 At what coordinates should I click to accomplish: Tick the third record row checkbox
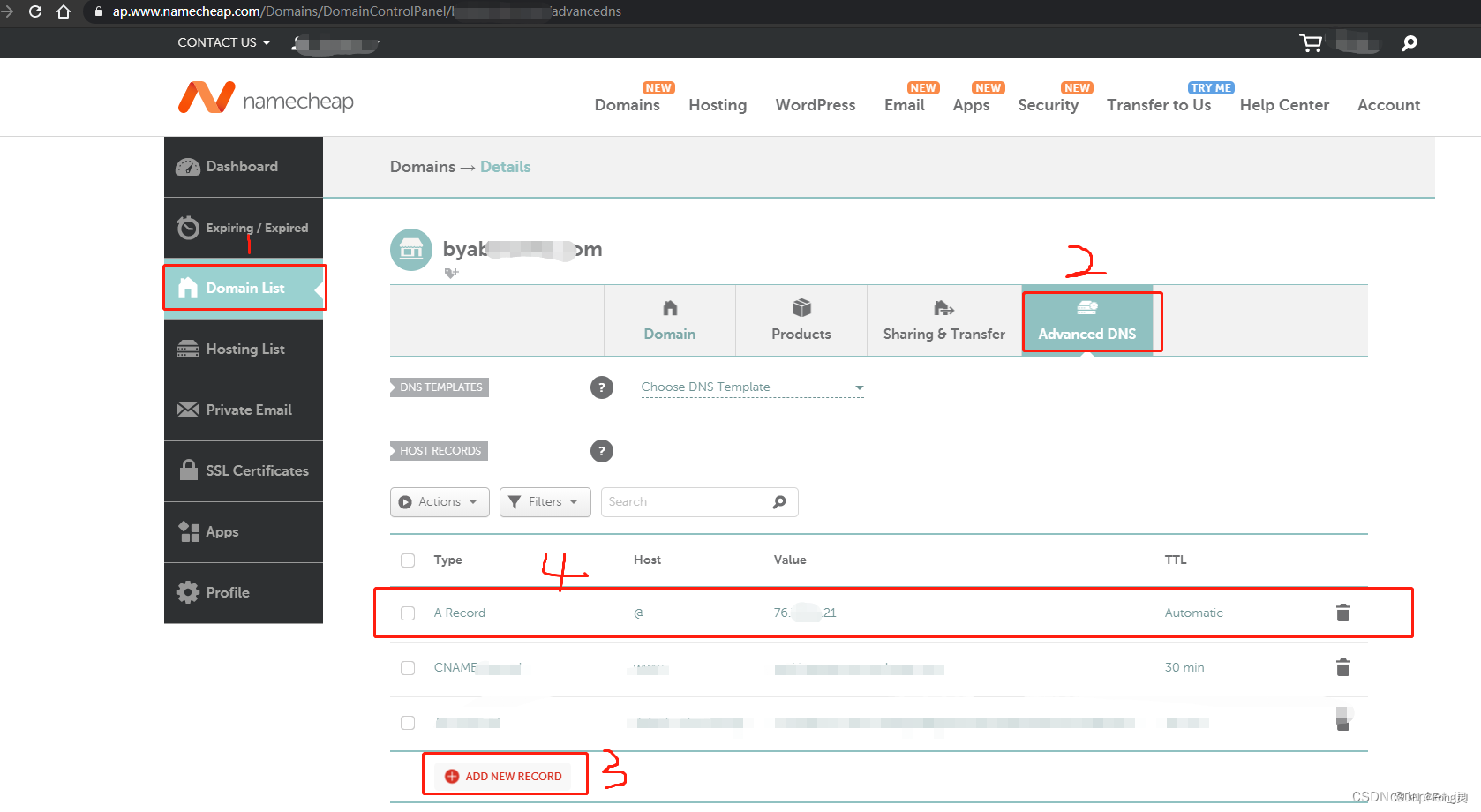pos(408,723)
